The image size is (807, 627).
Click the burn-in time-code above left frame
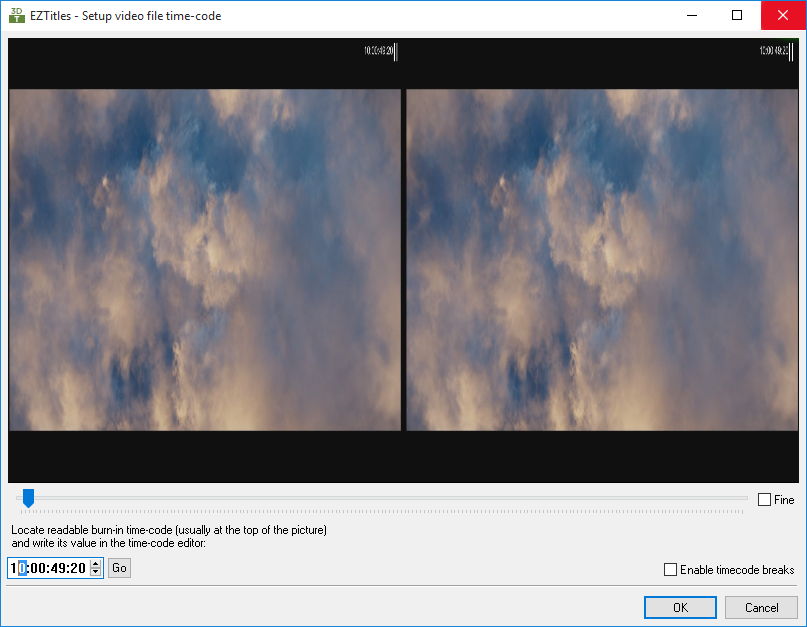[x=379, y=50]
